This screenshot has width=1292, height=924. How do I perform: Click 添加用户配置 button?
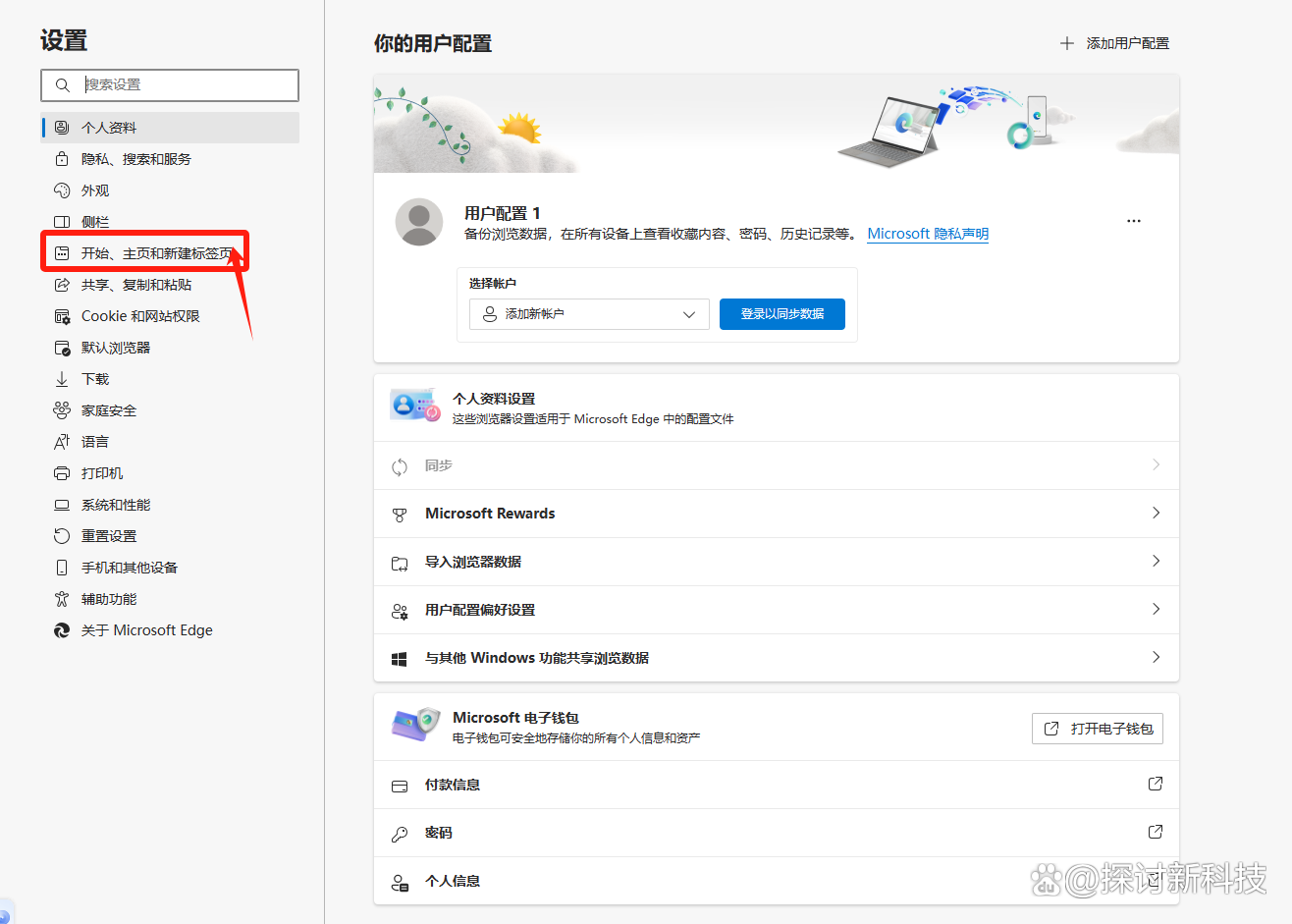tap(1115, 43)
